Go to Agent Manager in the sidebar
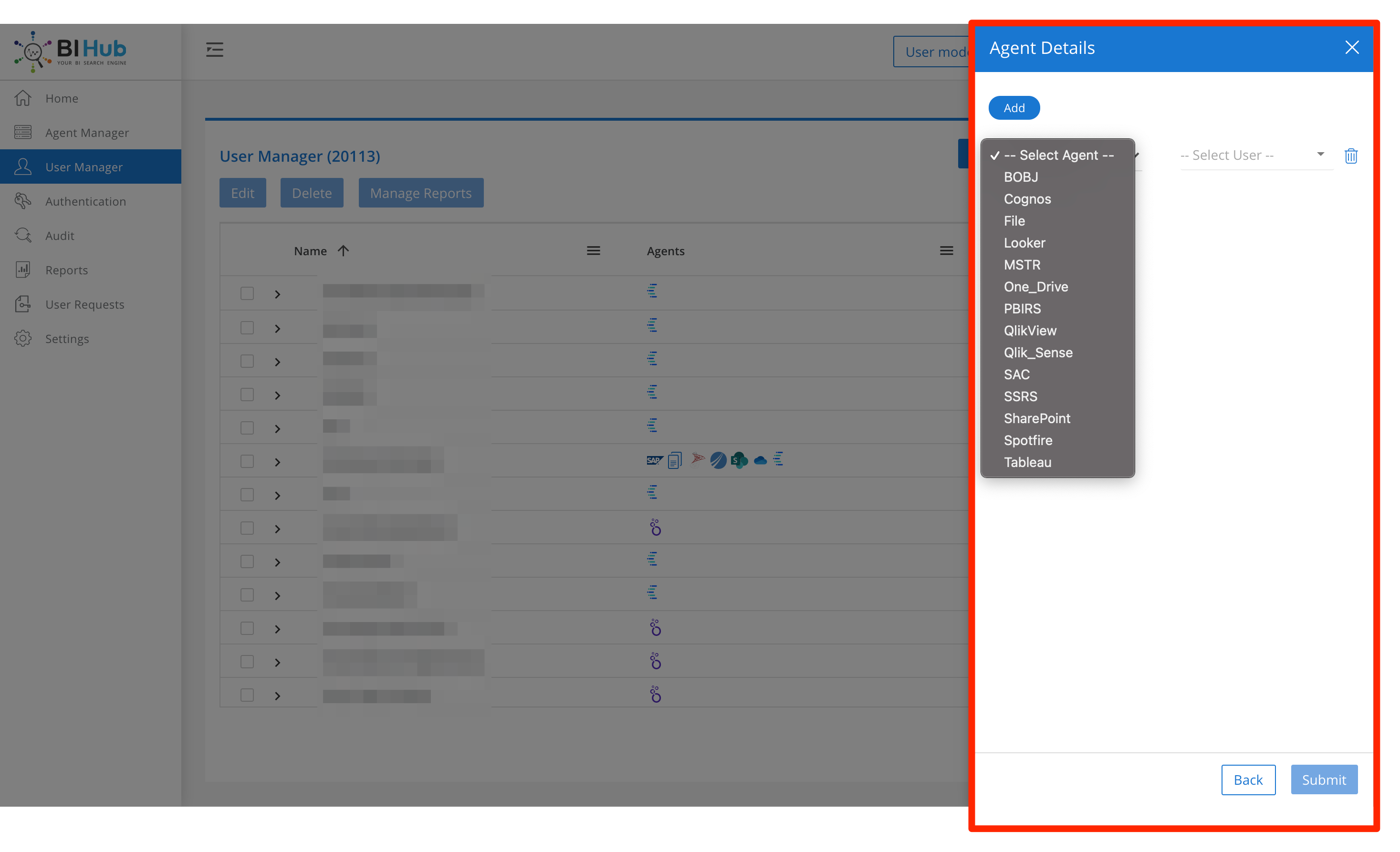The width and height of the screenshot is (1400, 852). point(90,132)
